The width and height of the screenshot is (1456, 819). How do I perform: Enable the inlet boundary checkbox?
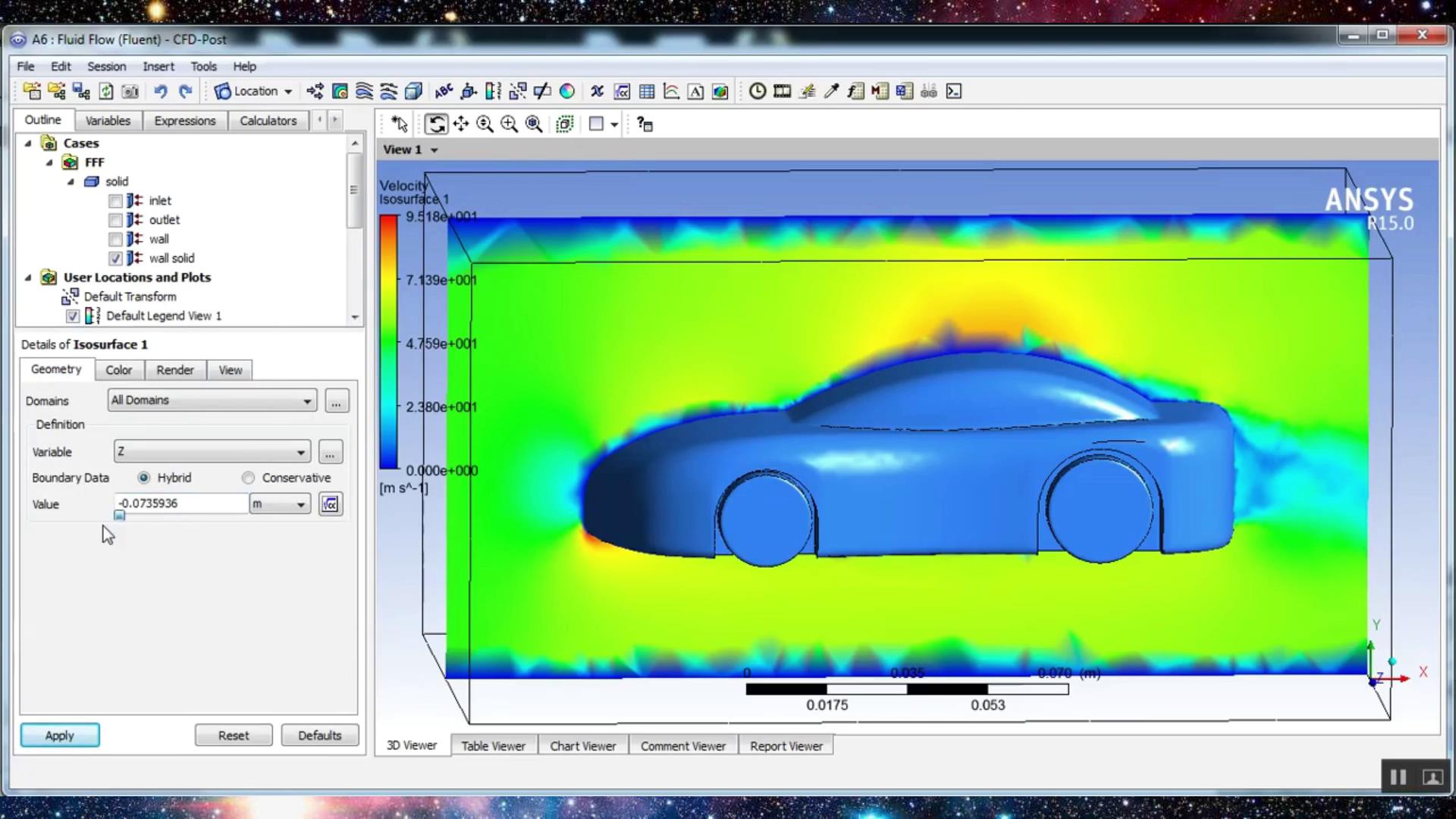click(115, 201)
